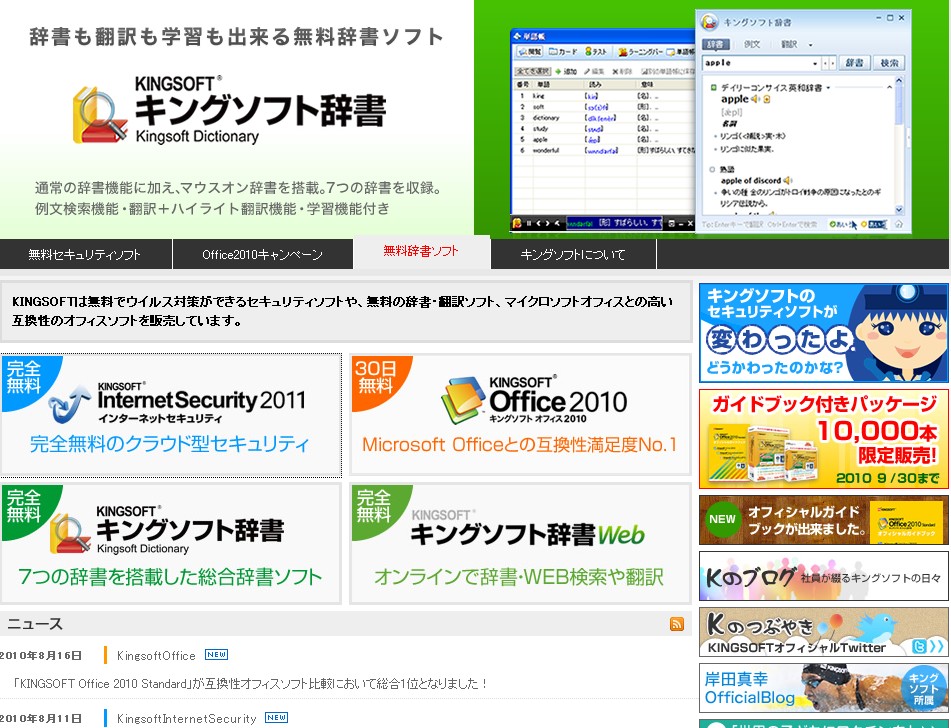951x728 pixels.
Task: Click the Kingsoft Dictionary magnifier logo in header
Action: pyautogui.click(x=99, y=115)
